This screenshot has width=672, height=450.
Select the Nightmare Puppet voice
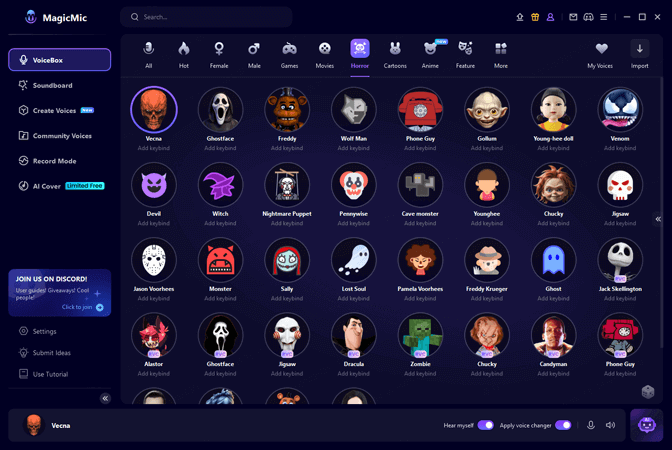pos(287,185)
